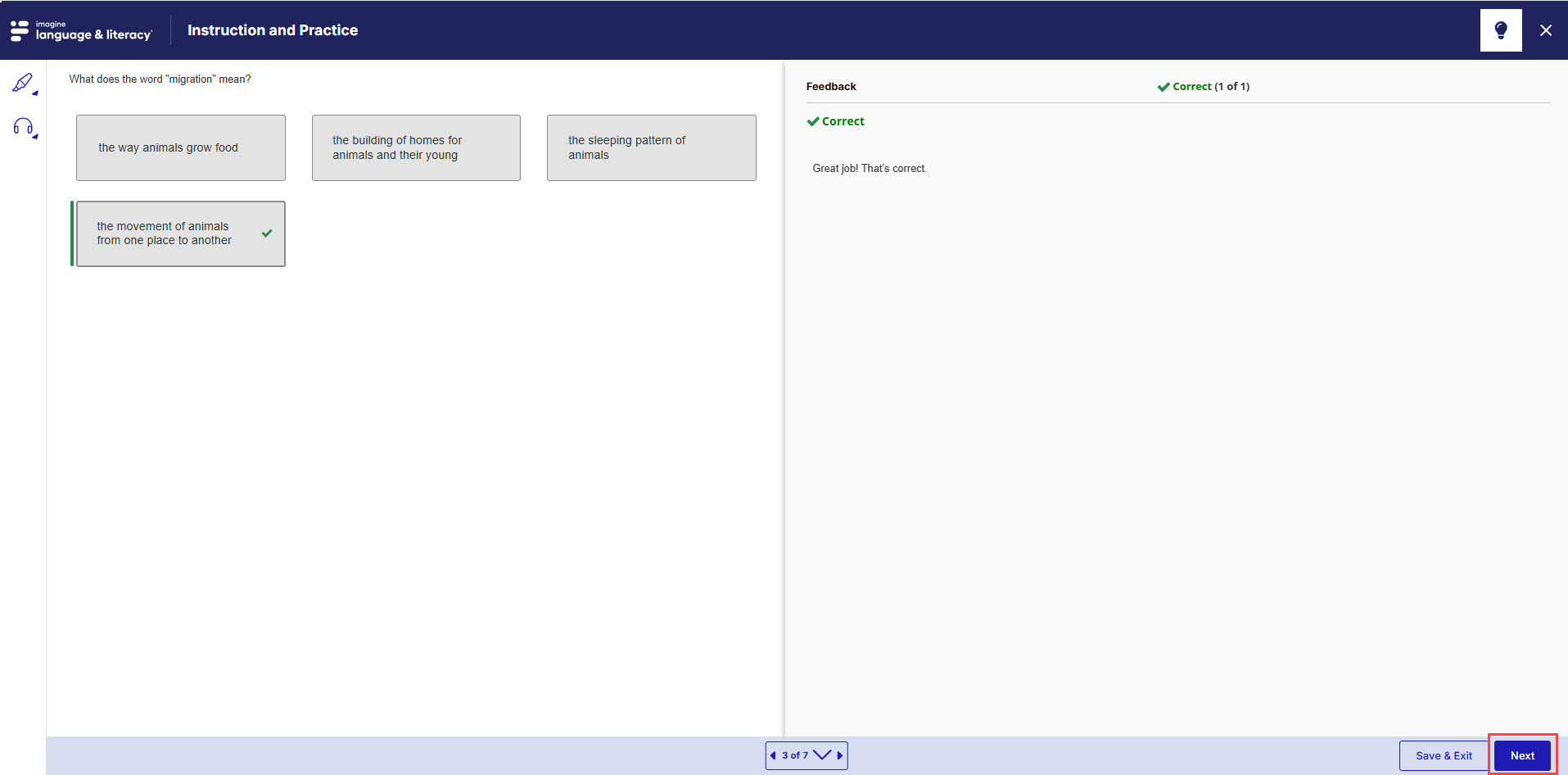Select the highlighter pen tool
1568x775 pixels.
coord(22,82)
